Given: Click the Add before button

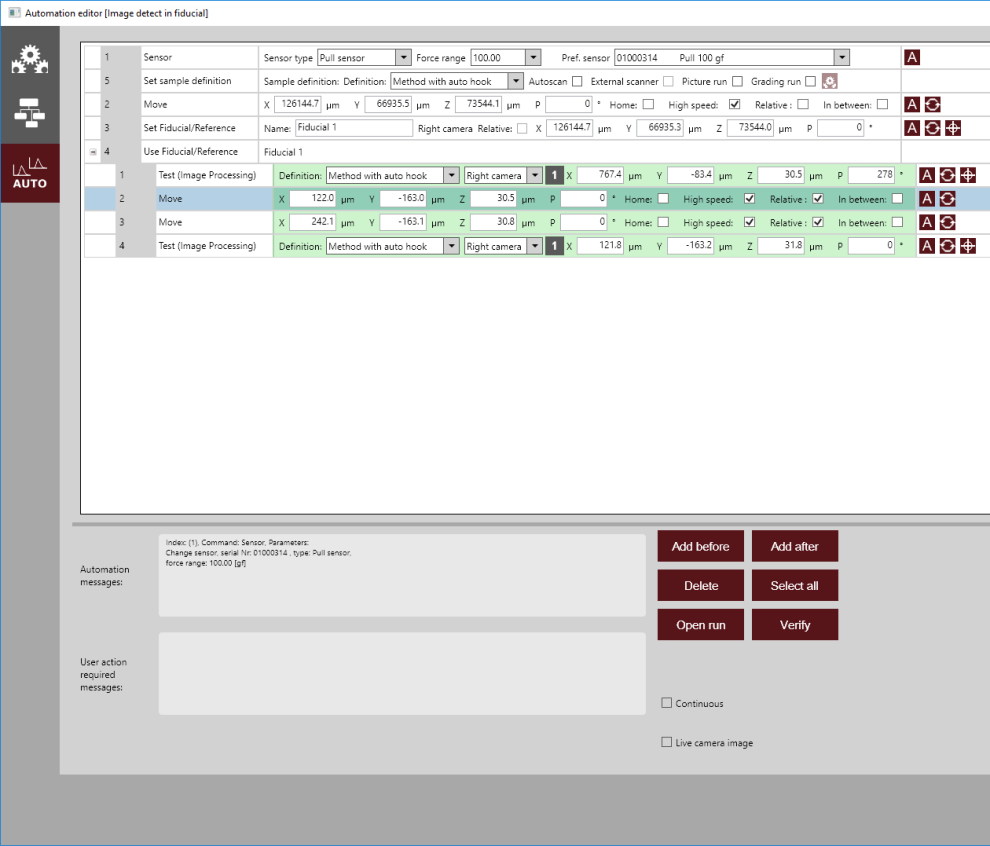Looking at the screenshot, I should pos(700,547).
